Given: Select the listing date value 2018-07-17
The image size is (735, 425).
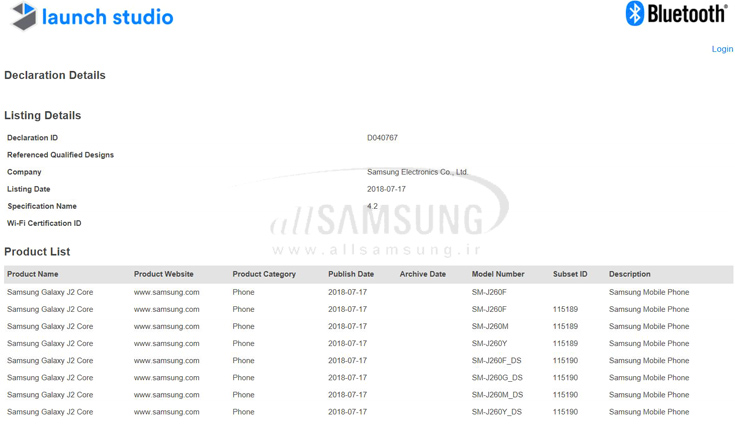Looking at the screenshot, I should [x=386, y=189].
